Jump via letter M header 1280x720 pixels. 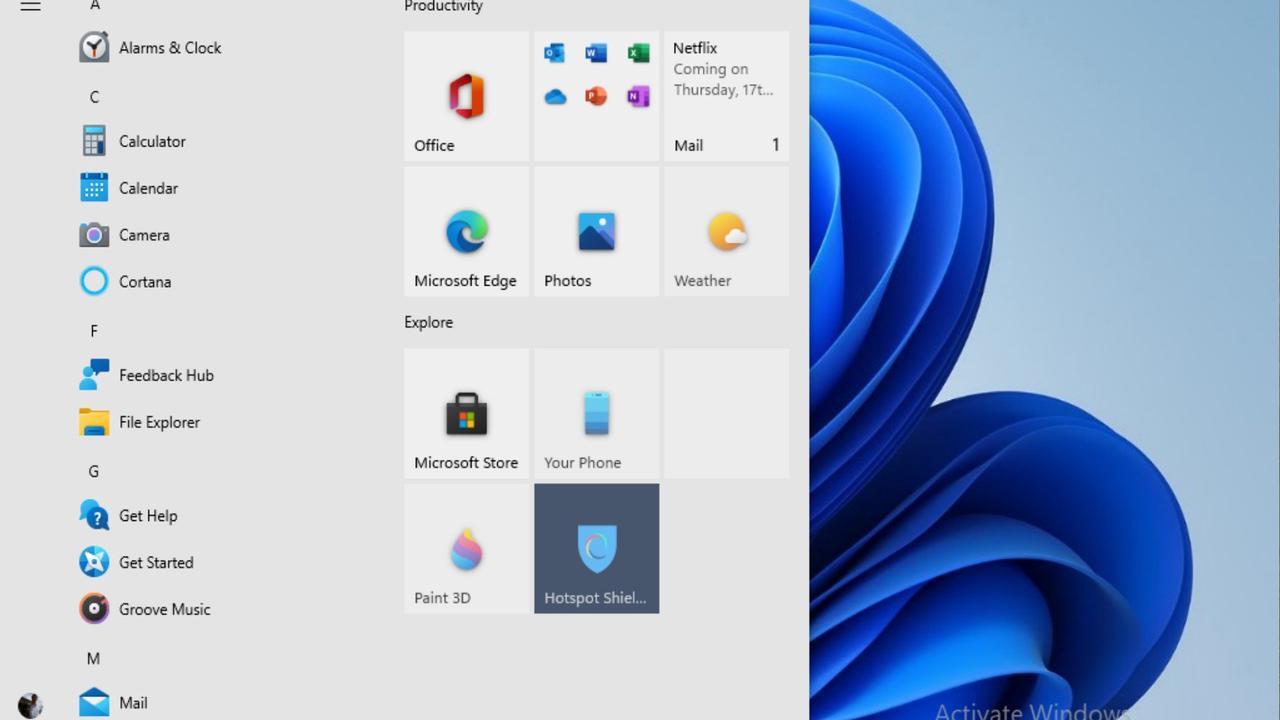point(94,659)
